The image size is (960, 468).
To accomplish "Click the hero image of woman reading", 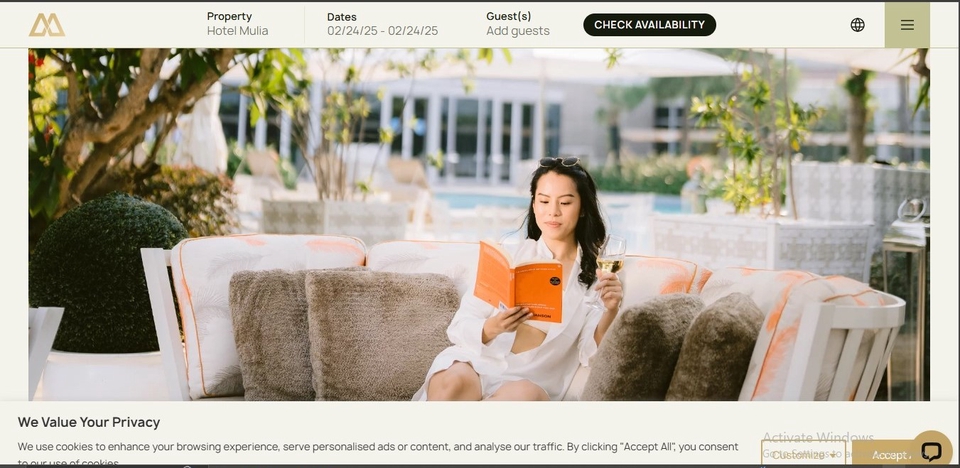I will point(479,224).
